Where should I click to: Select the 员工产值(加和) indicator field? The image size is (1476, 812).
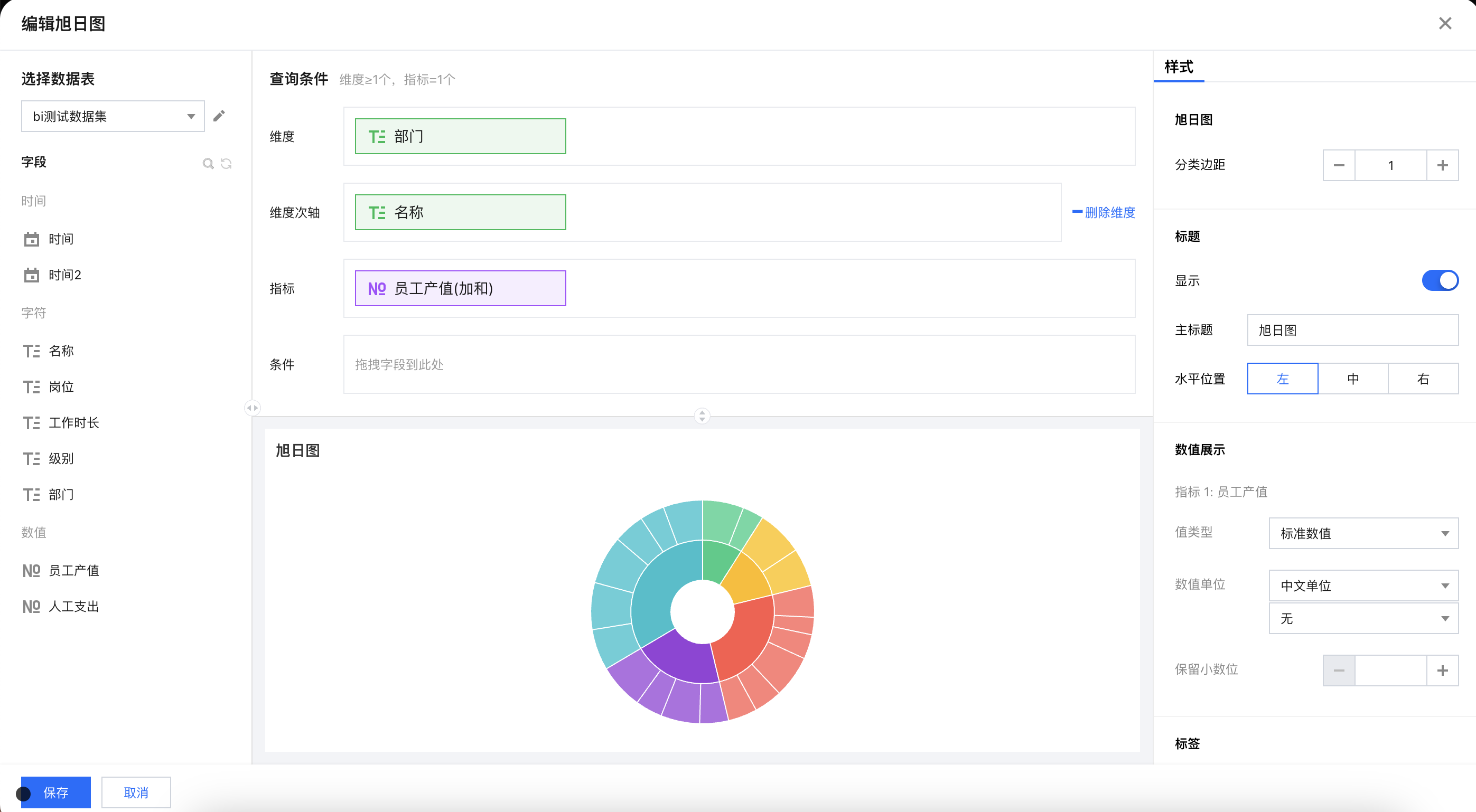click(460, 288)
